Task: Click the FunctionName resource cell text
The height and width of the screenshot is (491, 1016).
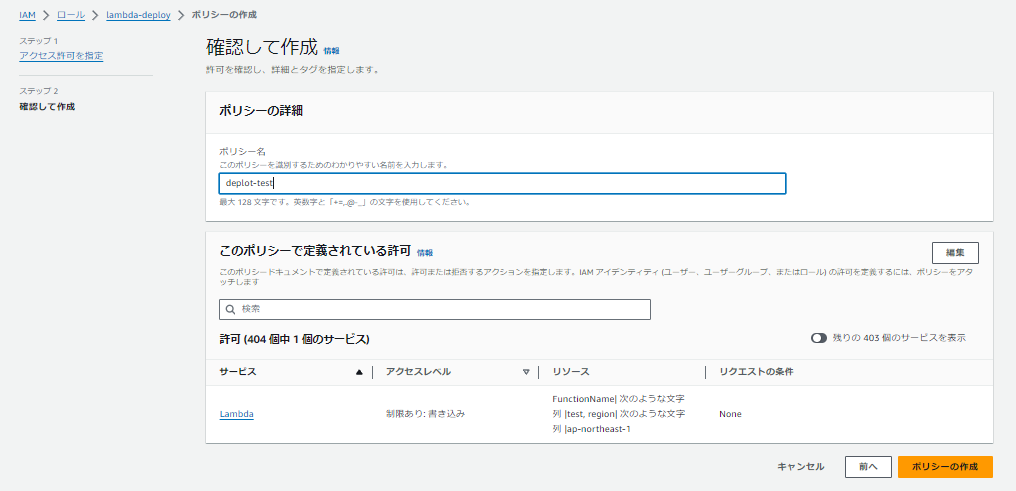Action: (x=619, y=414)
